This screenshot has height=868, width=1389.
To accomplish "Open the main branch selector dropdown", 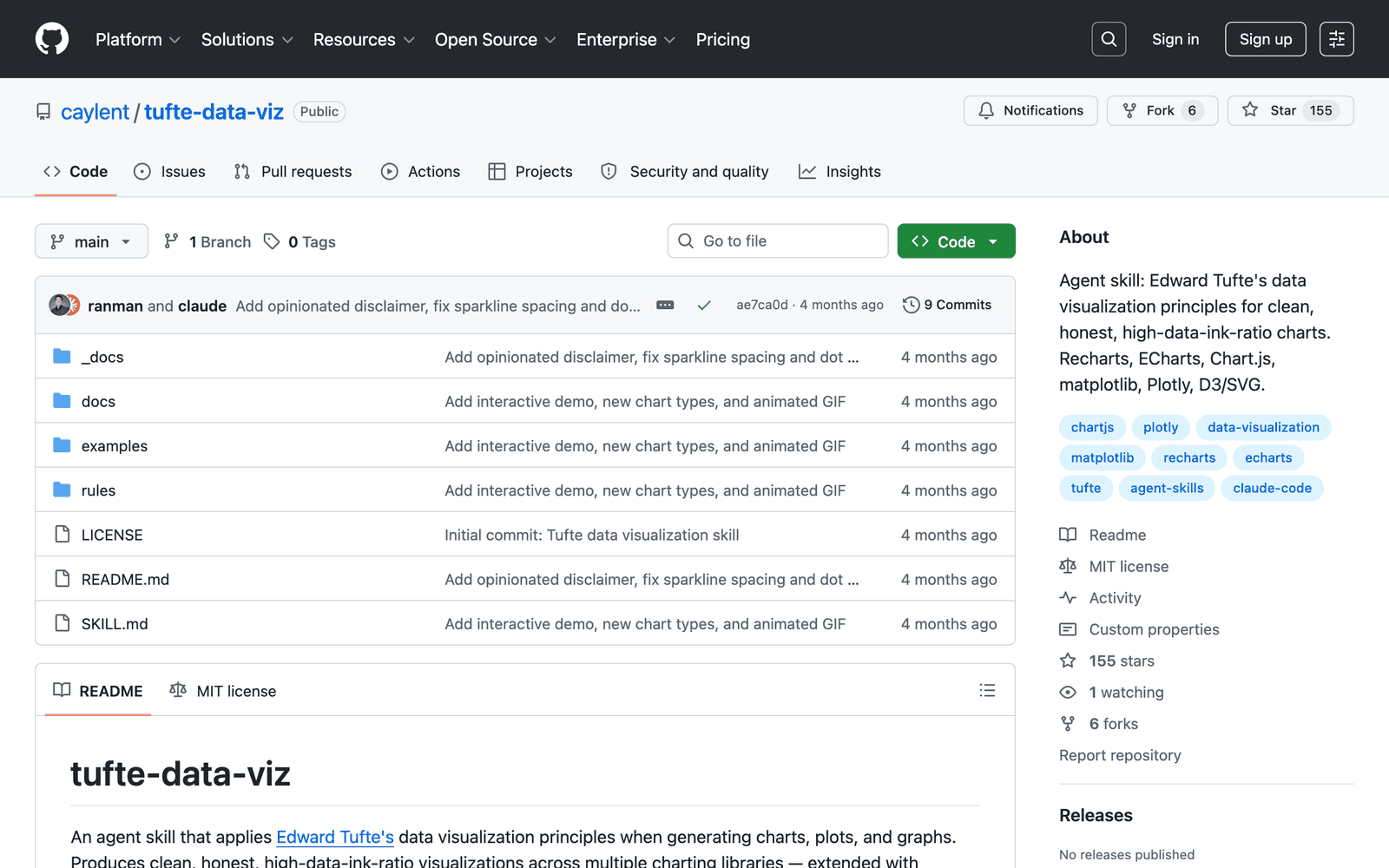I will pyautogui.click(x=91, y=241).
